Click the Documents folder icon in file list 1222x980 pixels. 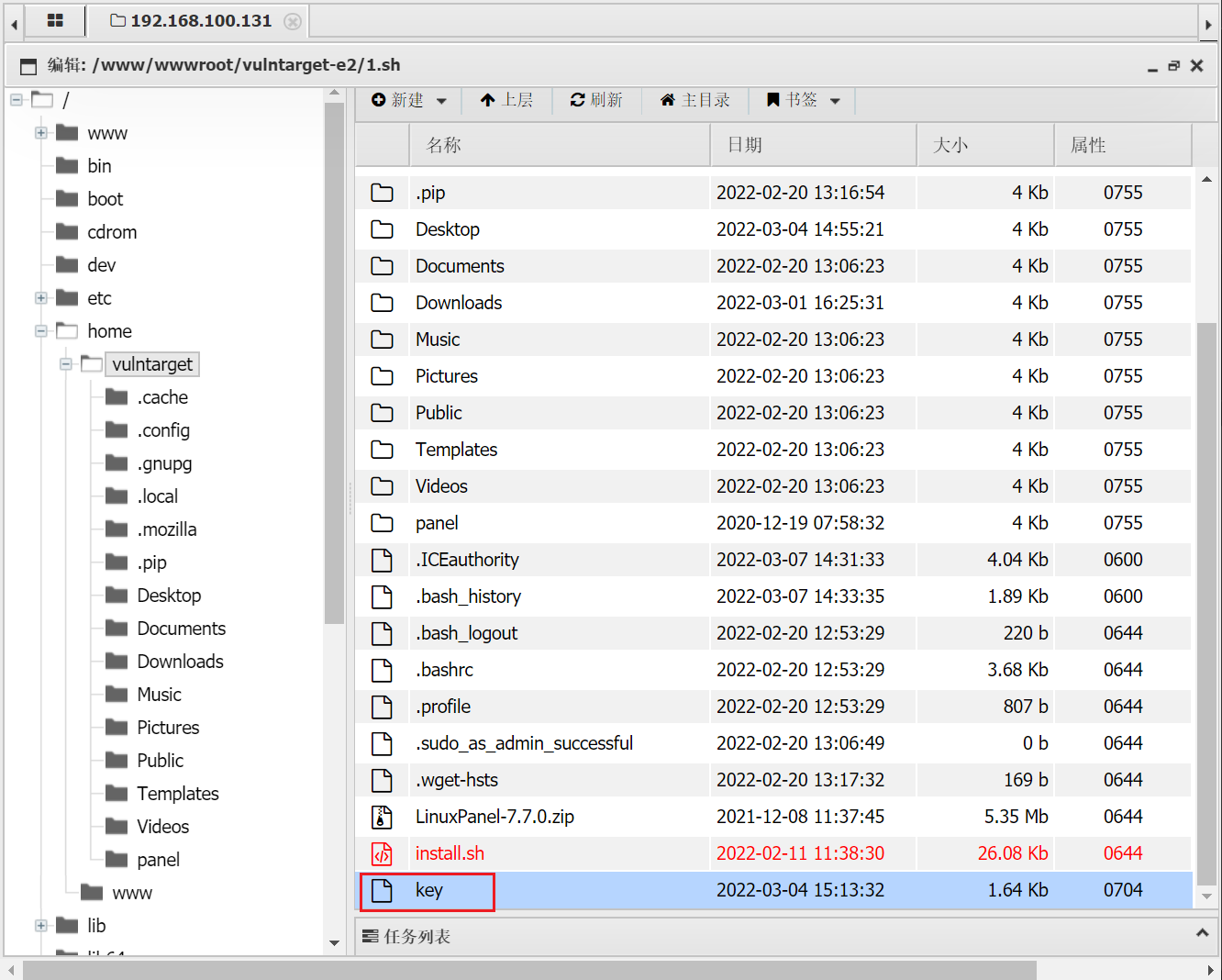point(382,266)
